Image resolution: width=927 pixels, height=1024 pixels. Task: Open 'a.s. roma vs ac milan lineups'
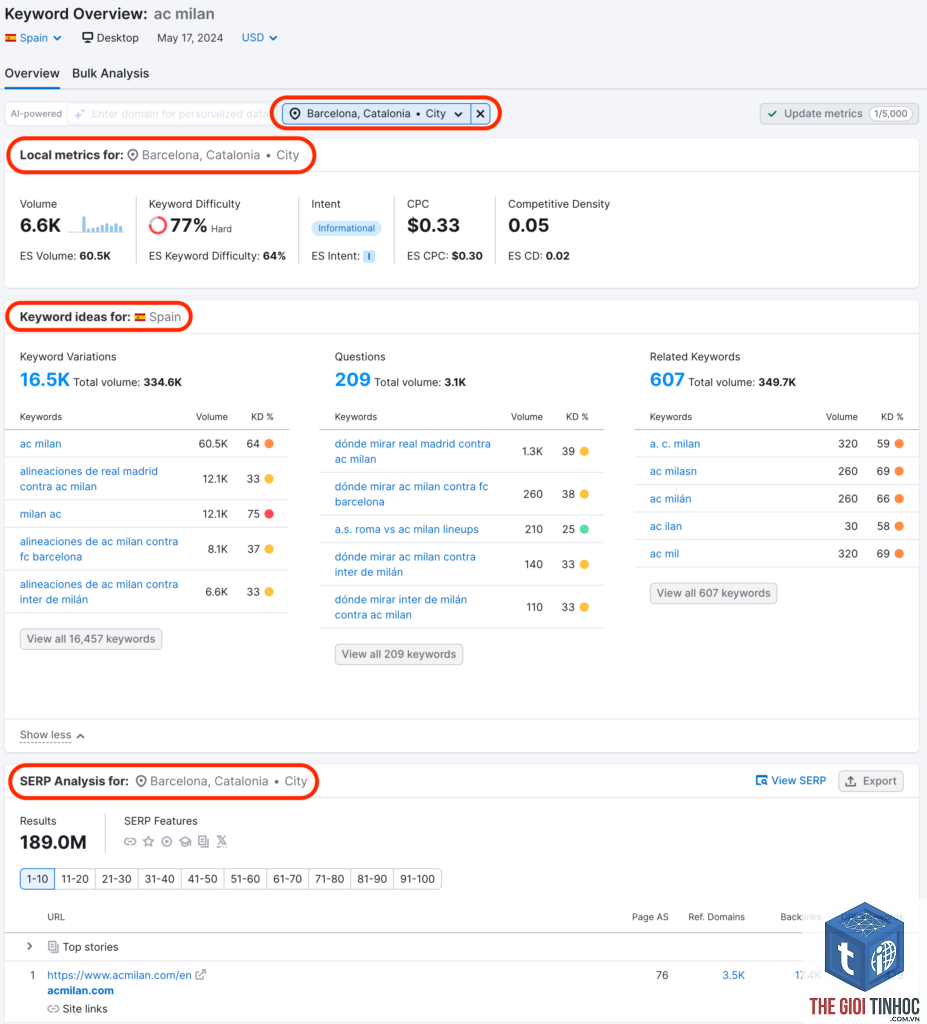406,530
